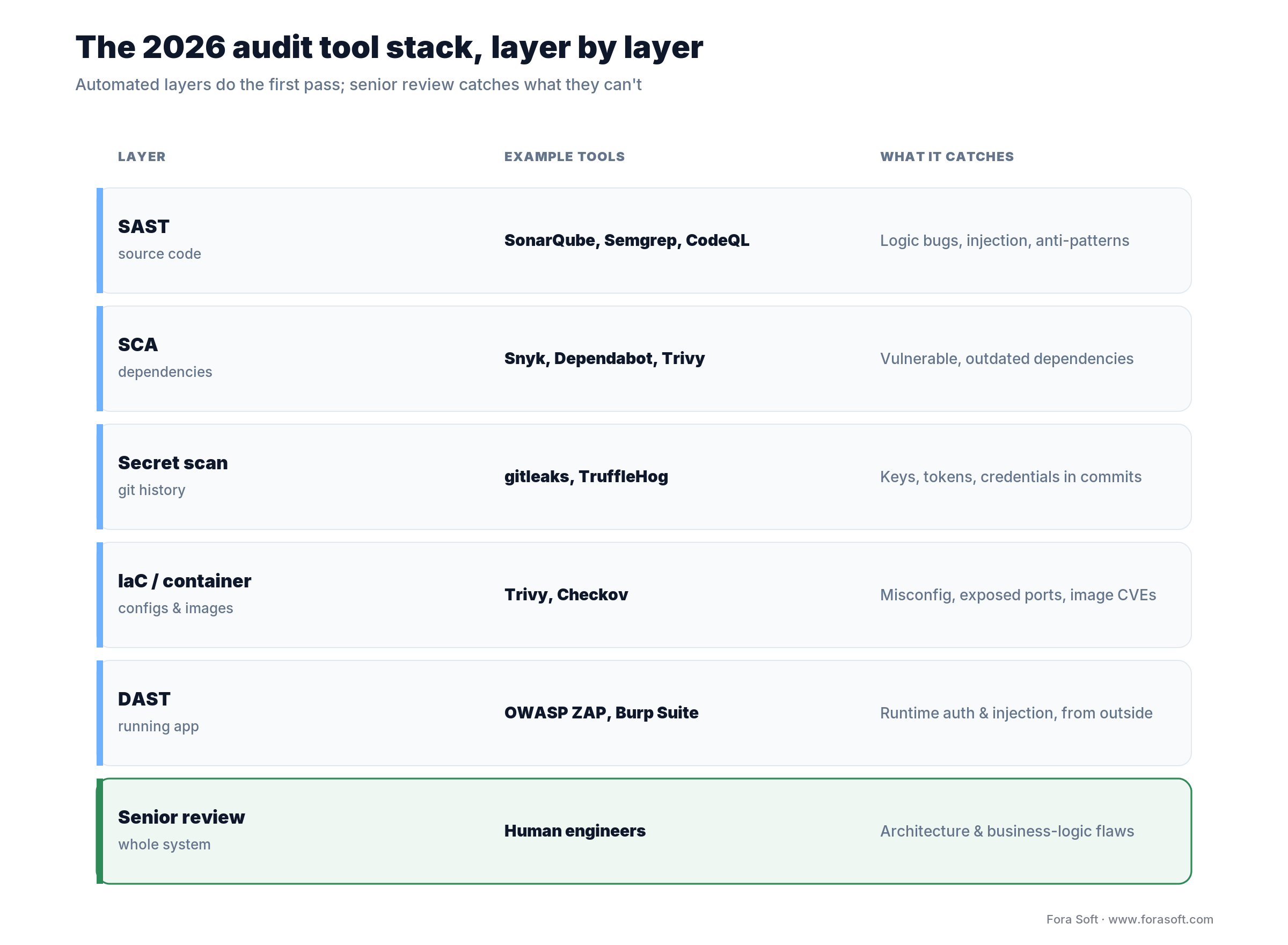The image size is (1288, 945).
Task: Click 'Human engineers' text
Action: [x=575, y=831]
